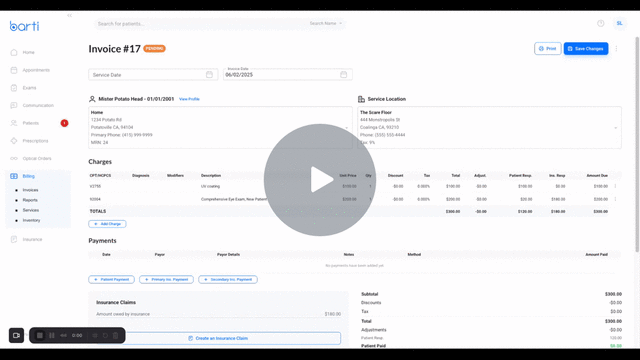The height and width of the screenshot is (360, 640).
Task: Open invoice more-options kebab beside Save Changes
Action: [x=616, y=49]
